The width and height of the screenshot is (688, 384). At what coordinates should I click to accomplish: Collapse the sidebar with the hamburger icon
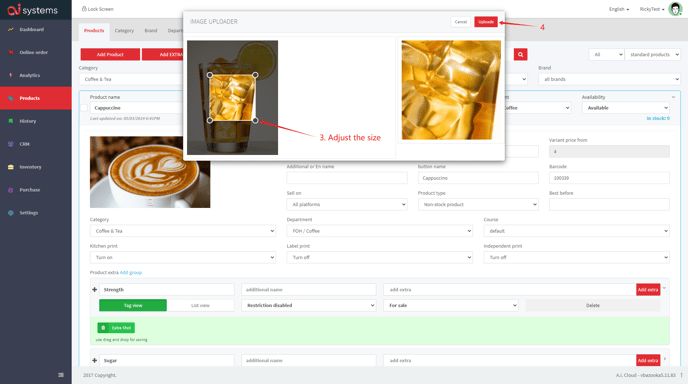(61, 375)
